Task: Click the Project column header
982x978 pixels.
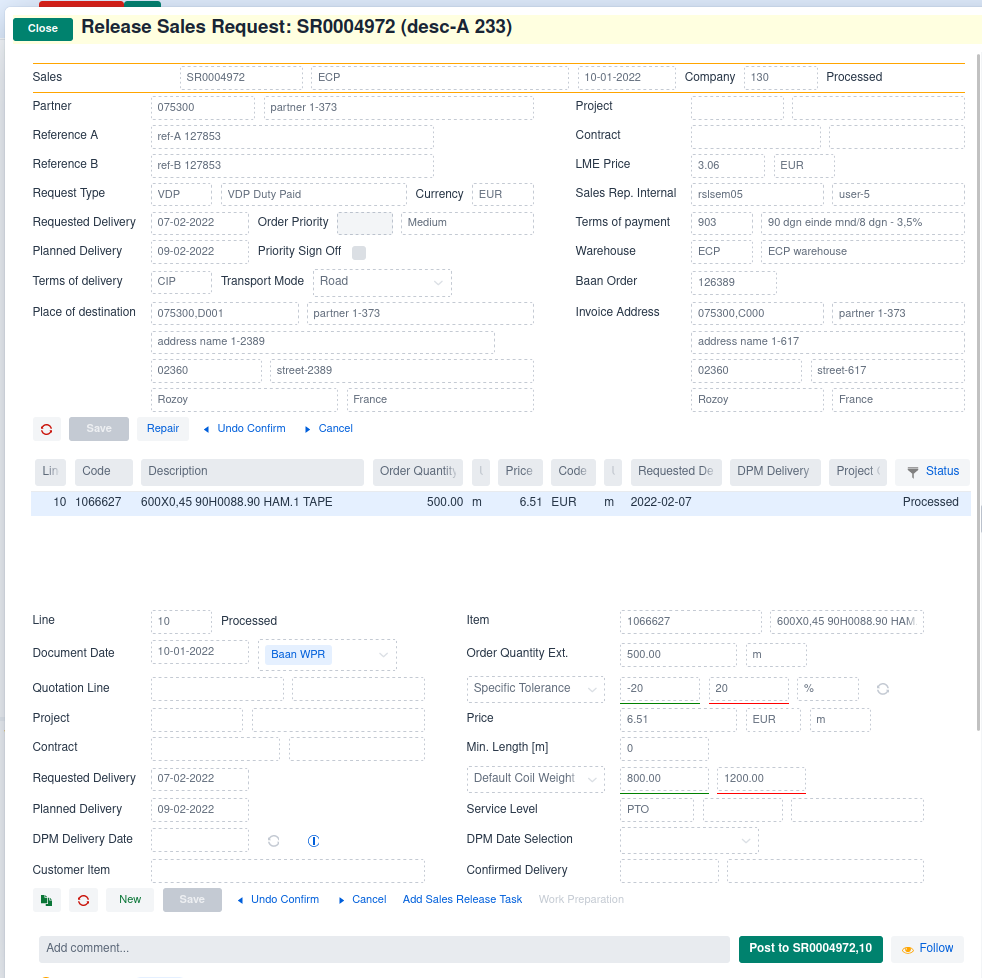Action: point(858,472)
